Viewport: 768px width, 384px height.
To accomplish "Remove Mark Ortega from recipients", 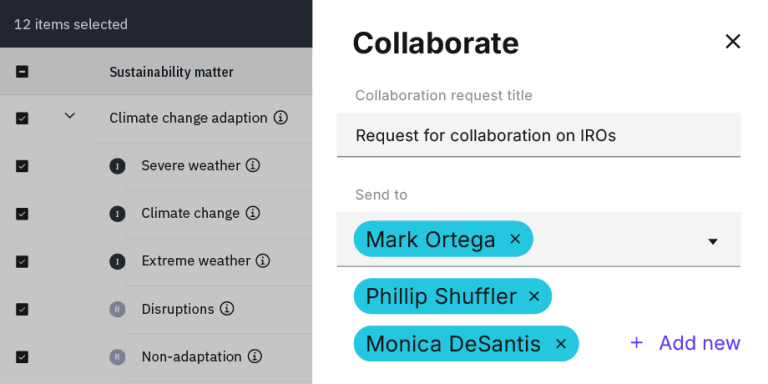I will point(515,239).
